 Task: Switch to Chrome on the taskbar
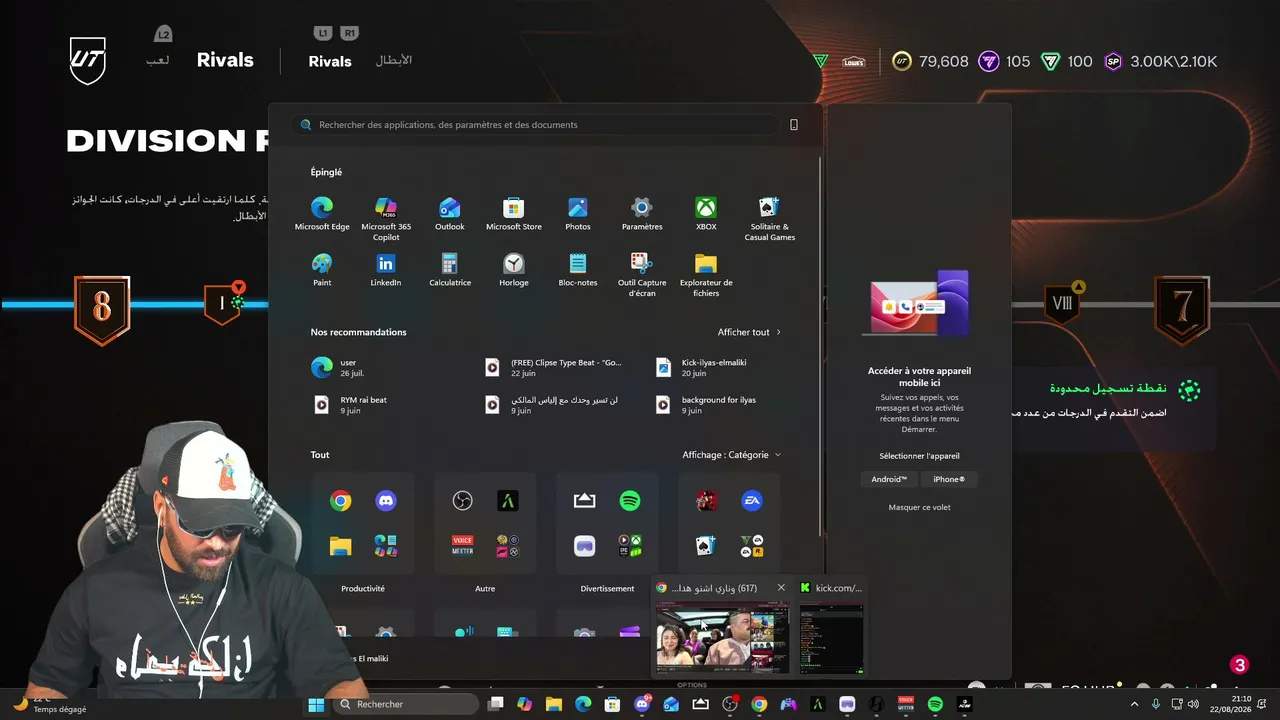(759, 705)
